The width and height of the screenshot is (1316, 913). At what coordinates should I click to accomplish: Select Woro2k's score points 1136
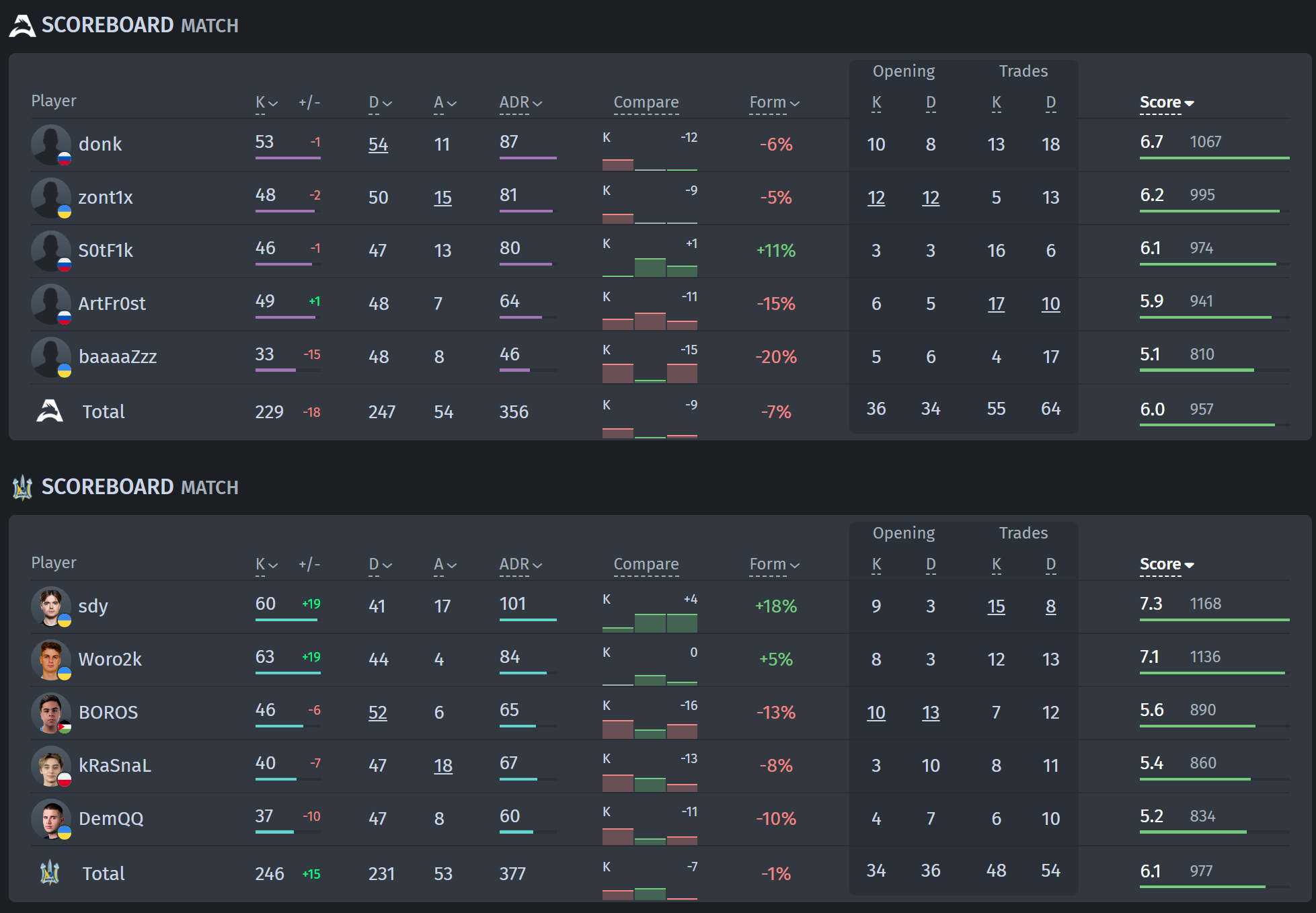pyautogui.click(x=1206, y=657)
